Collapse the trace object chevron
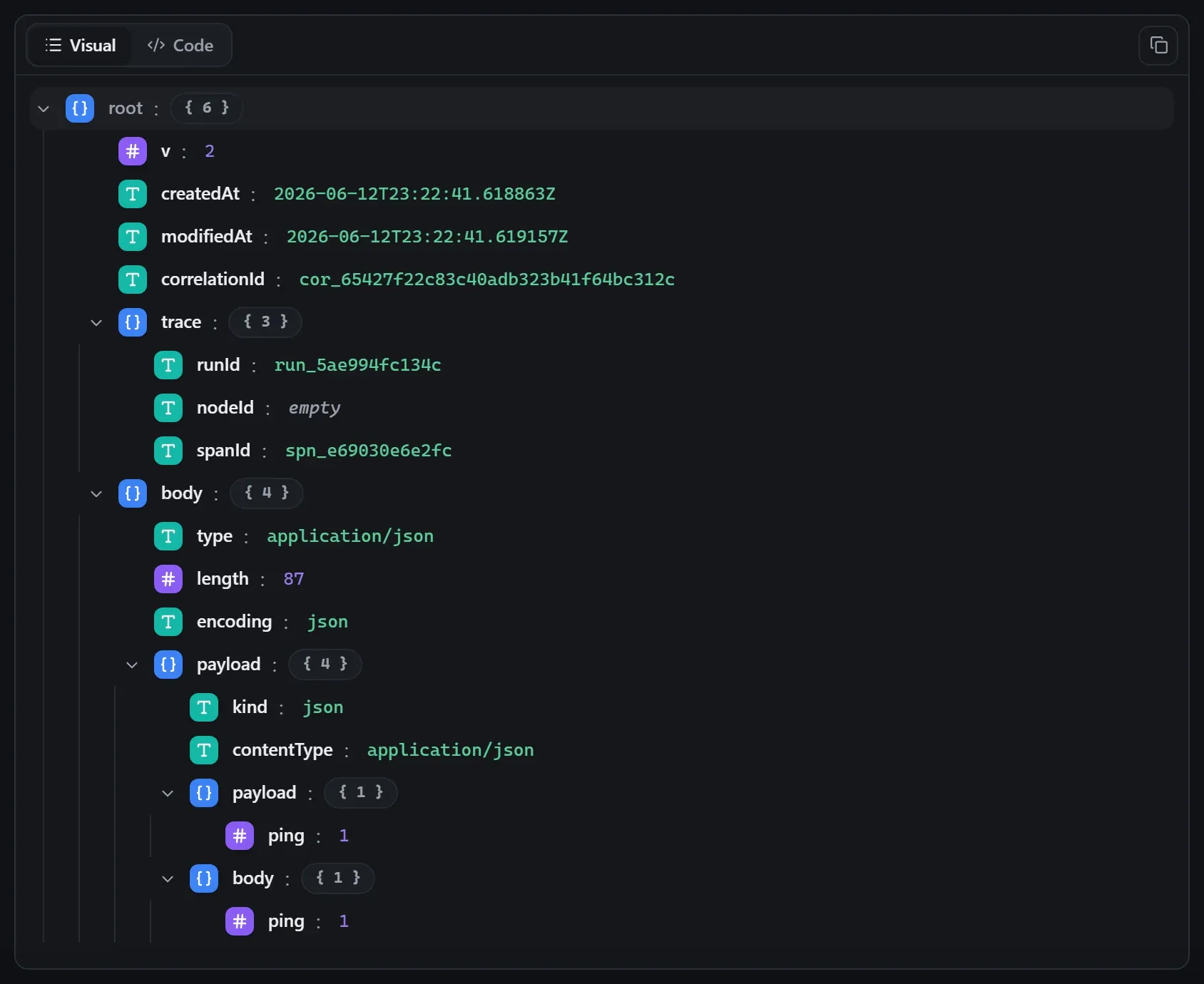Screen dimensions: 1204x984 pyautogui.click(x=96, y=322)
